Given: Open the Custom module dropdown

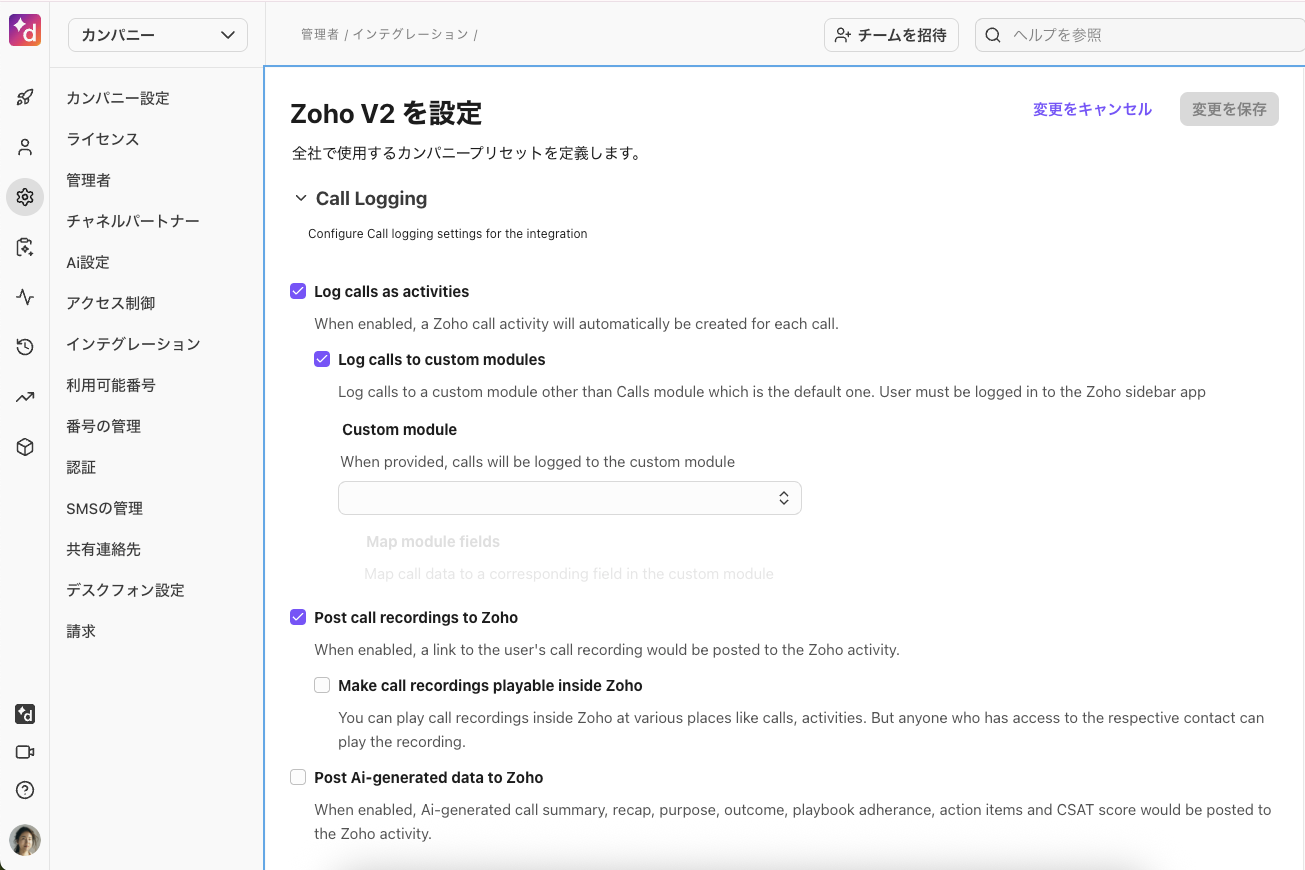Looking at the screenshot, I should pos(570,498).
